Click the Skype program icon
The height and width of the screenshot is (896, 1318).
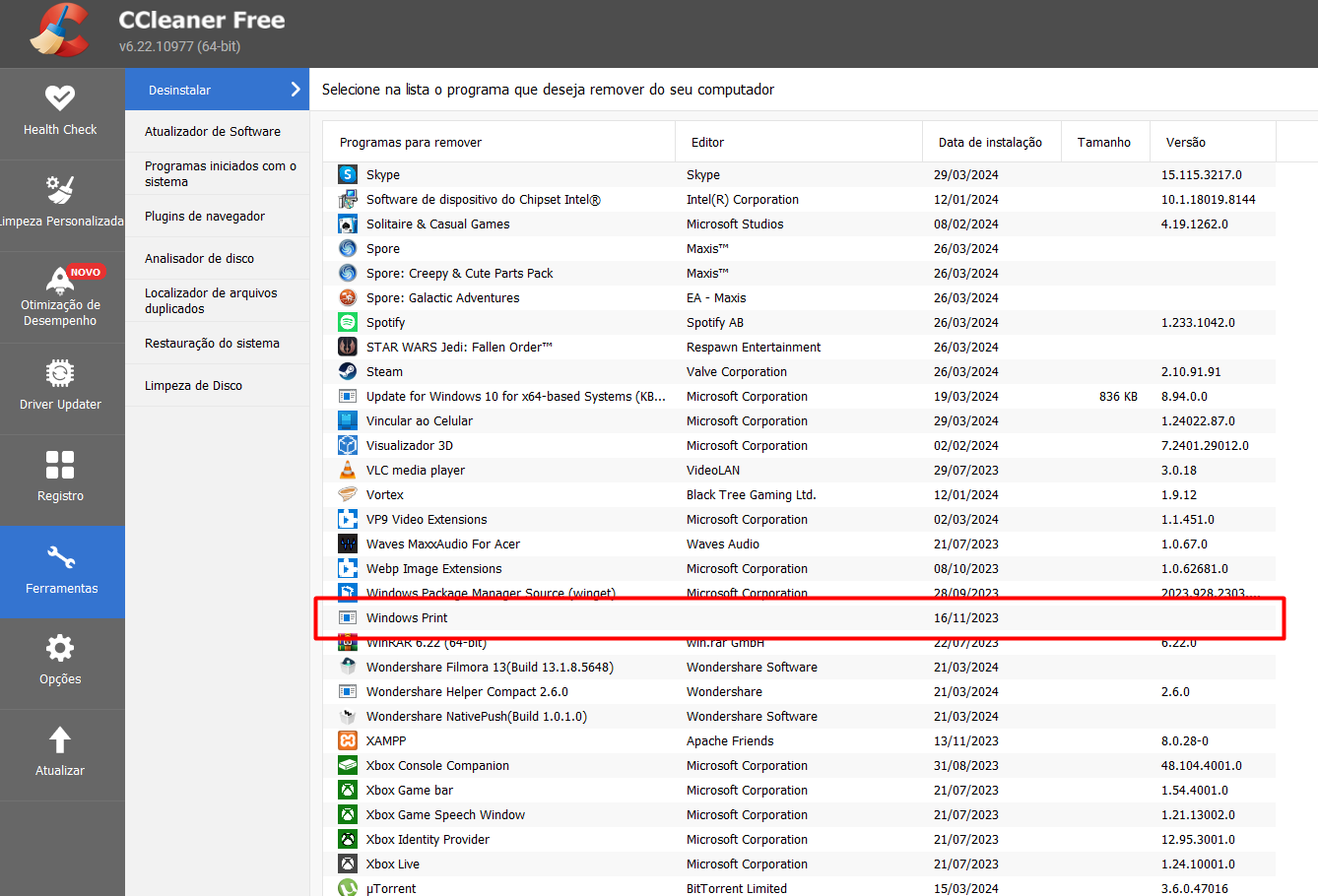point(348,174)
